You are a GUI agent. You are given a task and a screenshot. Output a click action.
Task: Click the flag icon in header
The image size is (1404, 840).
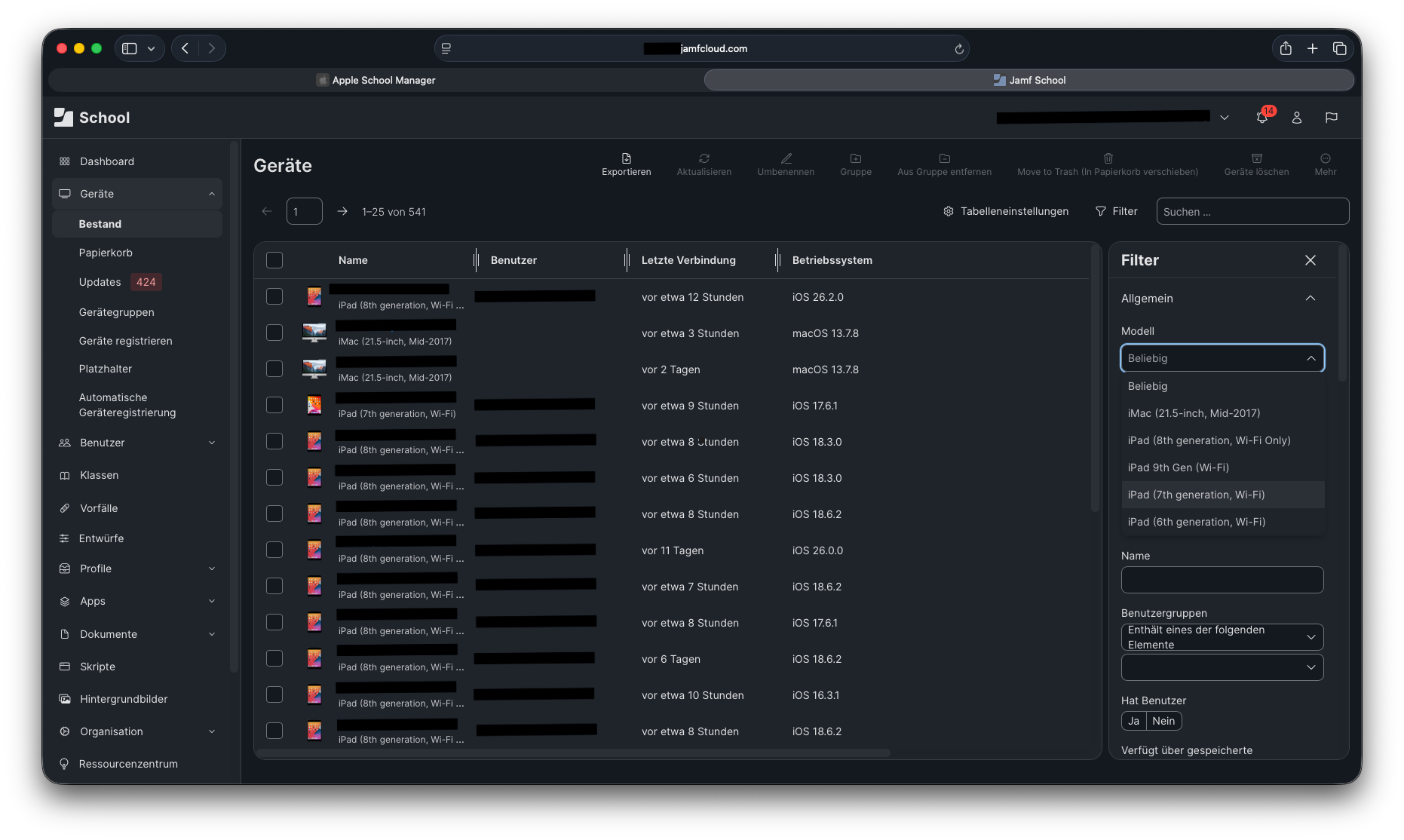(x=1332, y=118)
